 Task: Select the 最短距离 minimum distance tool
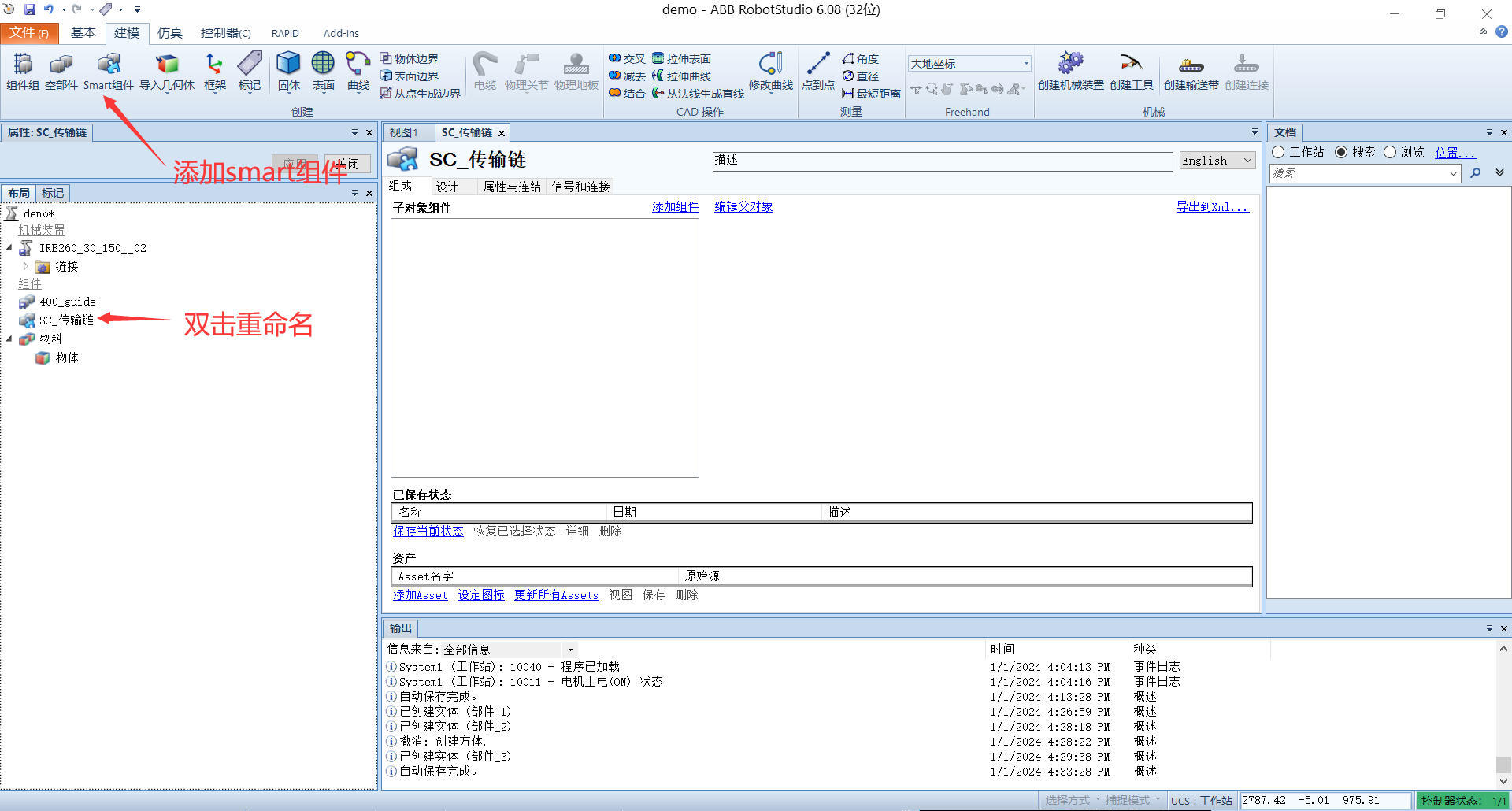coord(871,94)
